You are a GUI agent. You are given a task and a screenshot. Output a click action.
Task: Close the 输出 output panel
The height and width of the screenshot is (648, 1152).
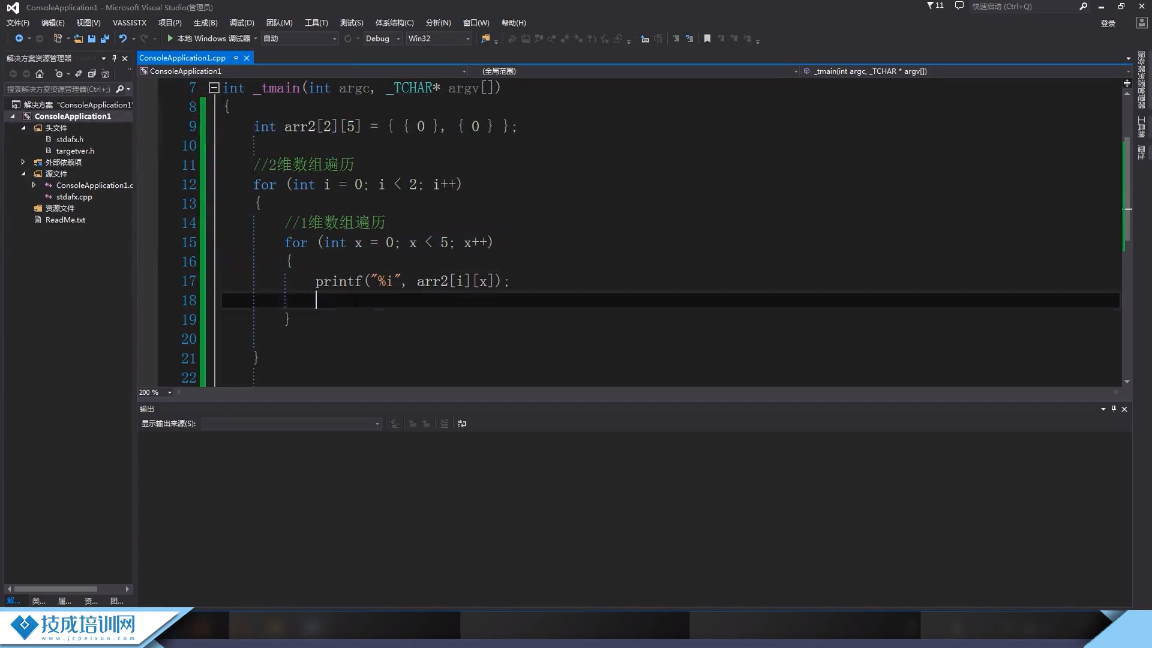click(x=1124, y=409)
